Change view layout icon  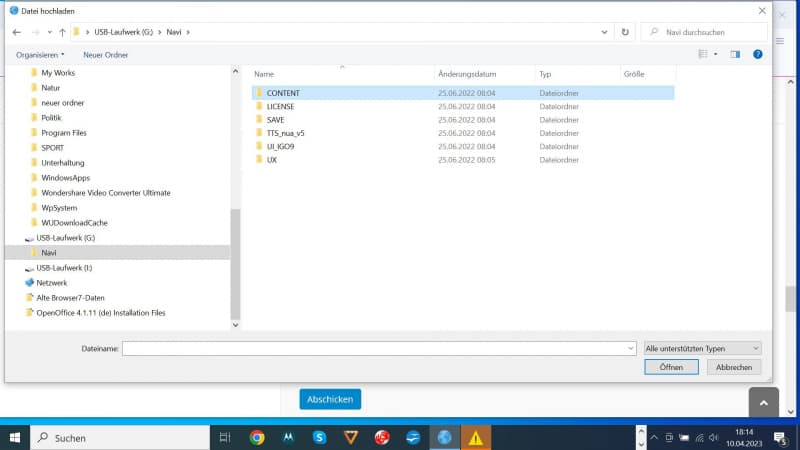[703, 54]
